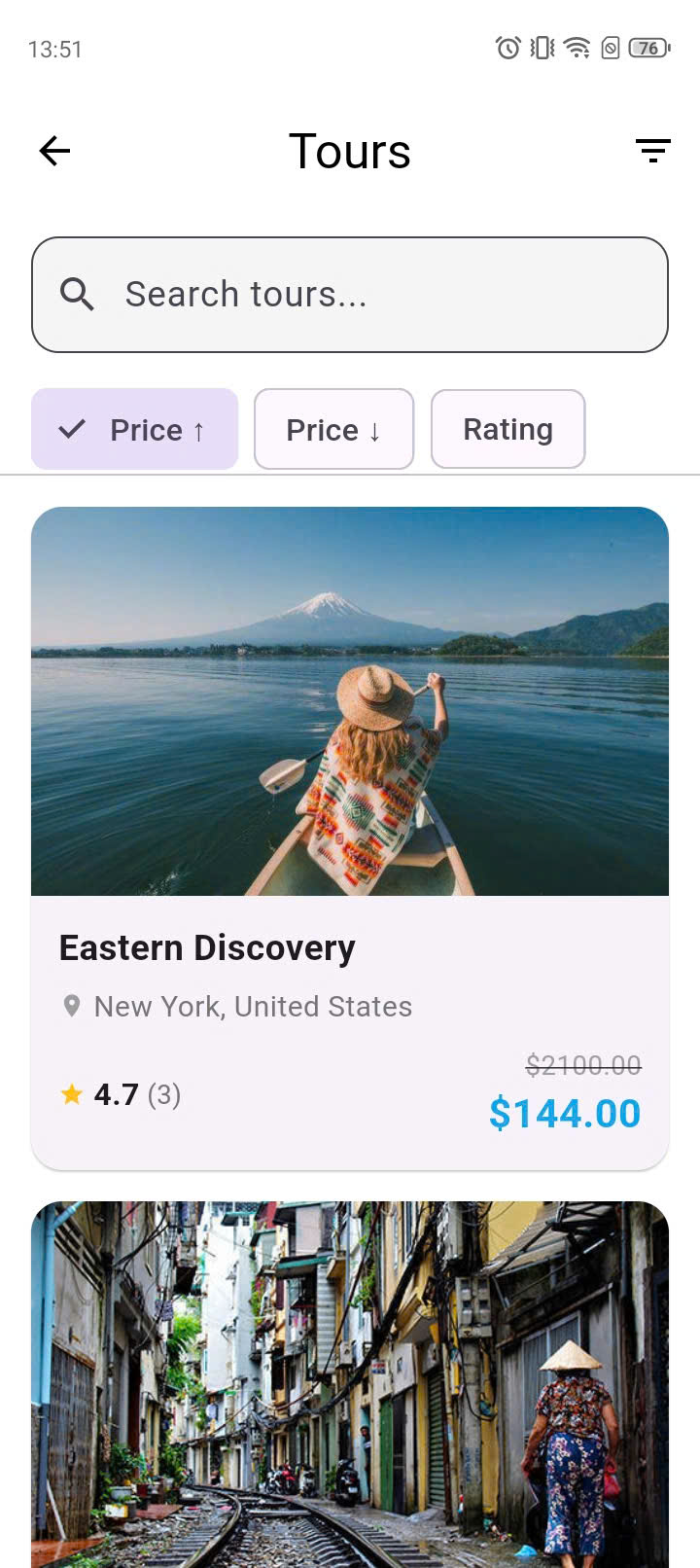Tap the 4.7 rating review count
700x1568 pixels.
click(163, 1095)
